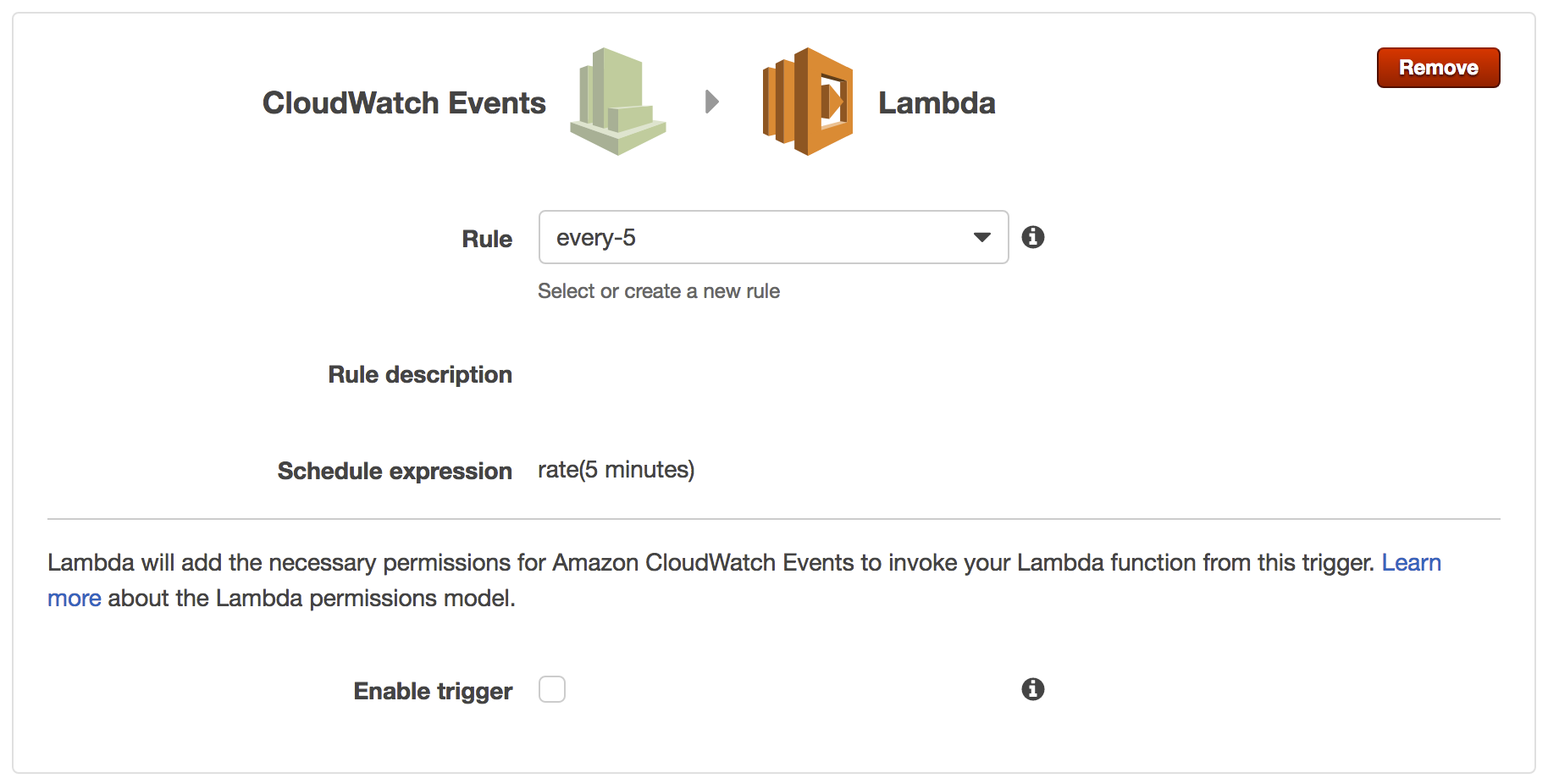This screenshot has height=784, width=1548.
Task: Click the gray arrow between the service icons
Action: [712, 102]
